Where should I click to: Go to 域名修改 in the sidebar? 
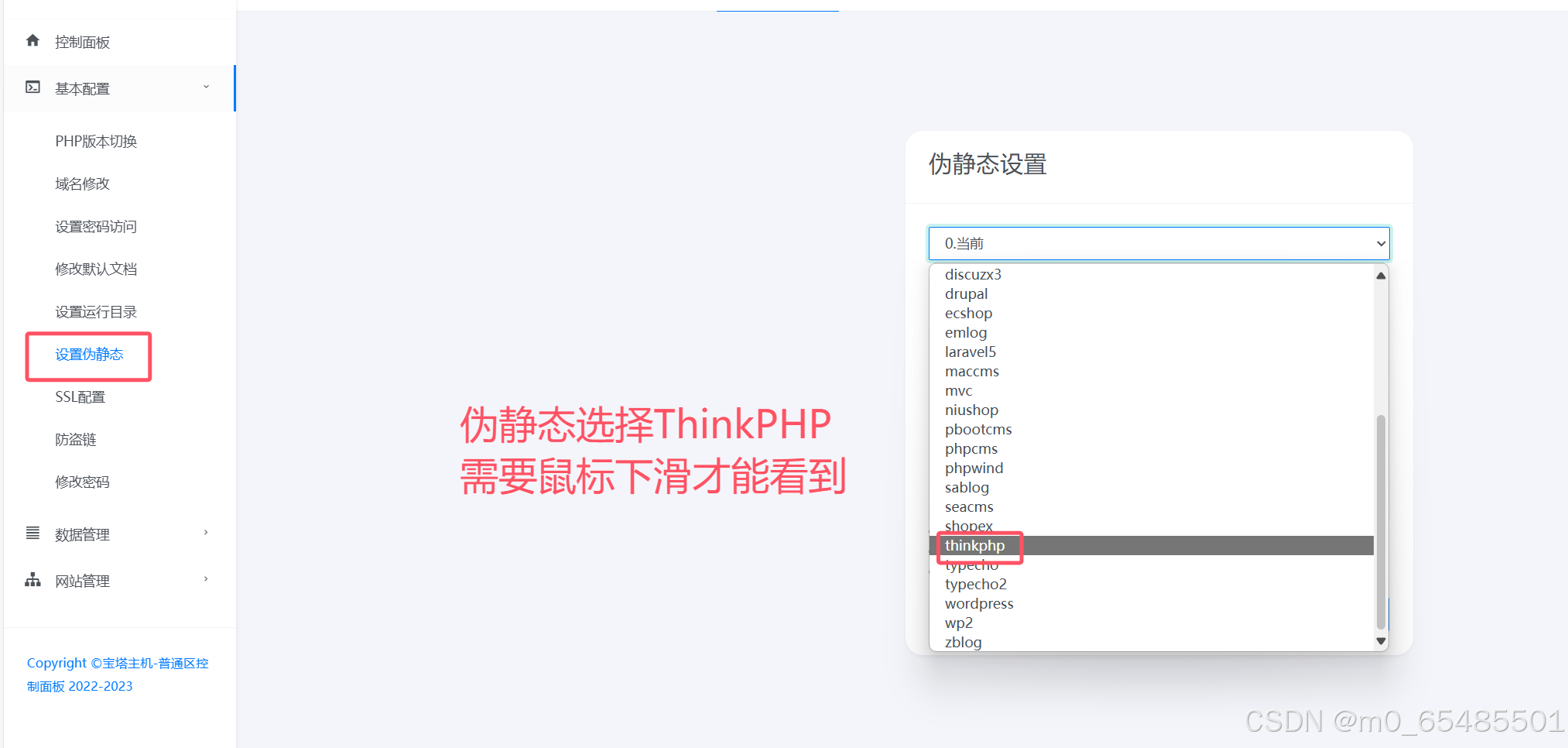(x=82, y=184)
